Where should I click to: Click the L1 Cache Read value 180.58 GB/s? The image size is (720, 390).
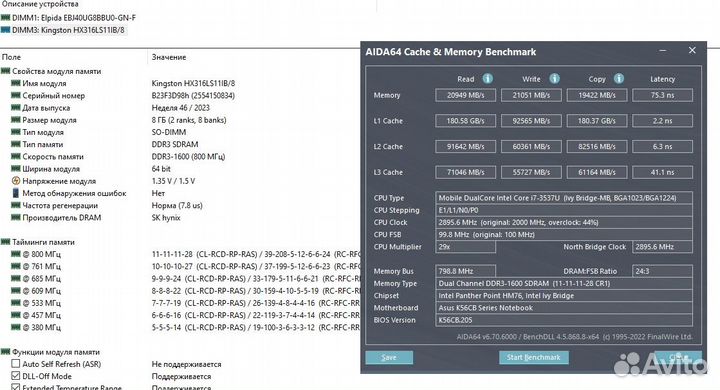click(x=466, y=121)
